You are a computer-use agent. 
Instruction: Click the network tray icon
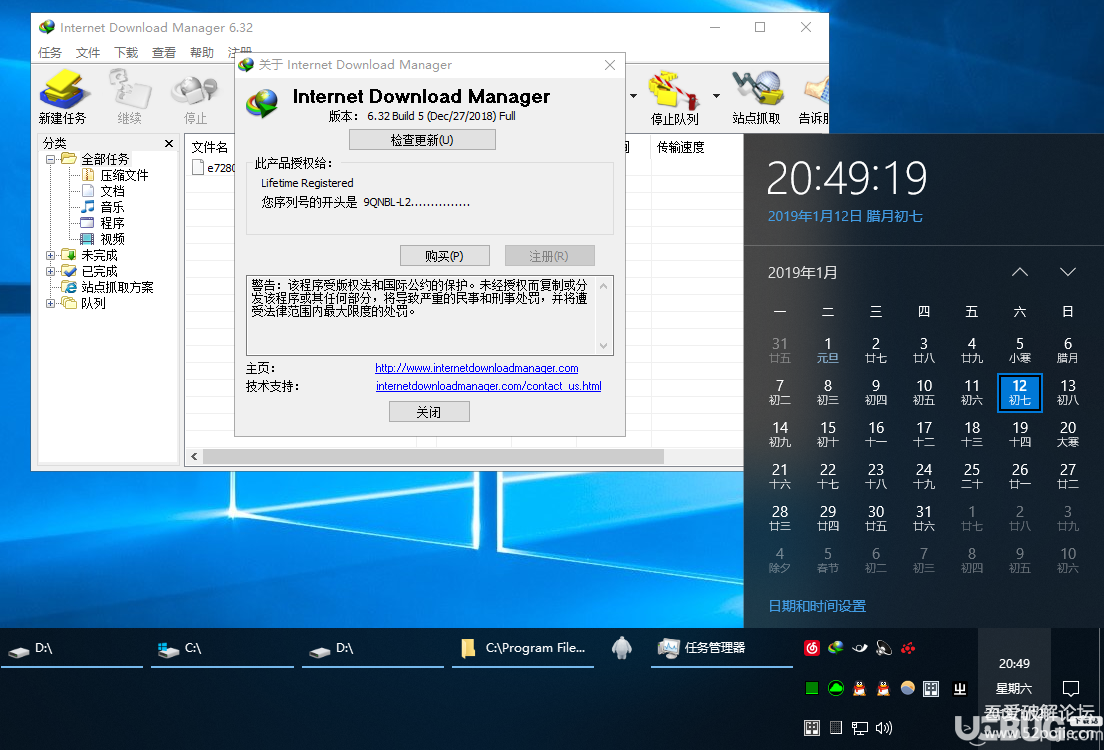pyautogui.click(x=860, y=728)
